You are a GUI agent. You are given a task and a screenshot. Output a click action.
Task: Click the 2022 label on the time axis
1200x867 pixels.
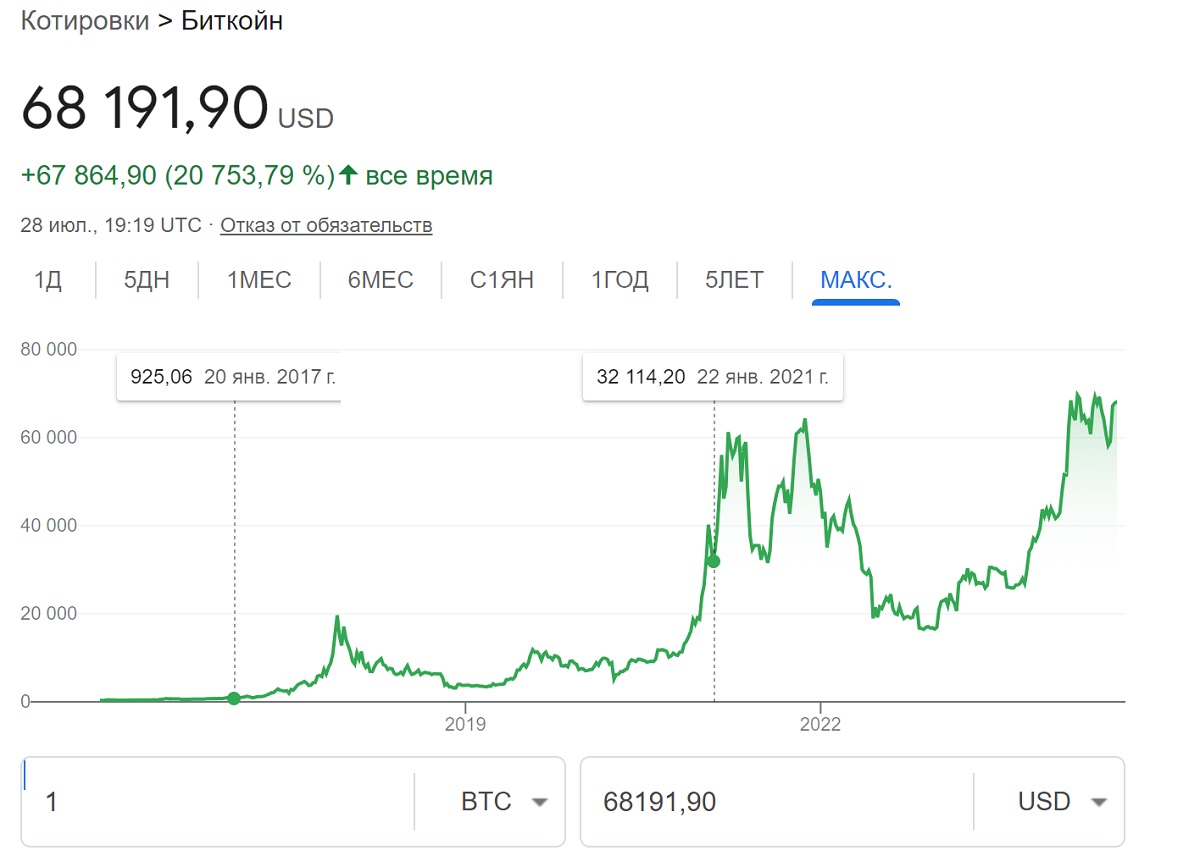(820, 724)
